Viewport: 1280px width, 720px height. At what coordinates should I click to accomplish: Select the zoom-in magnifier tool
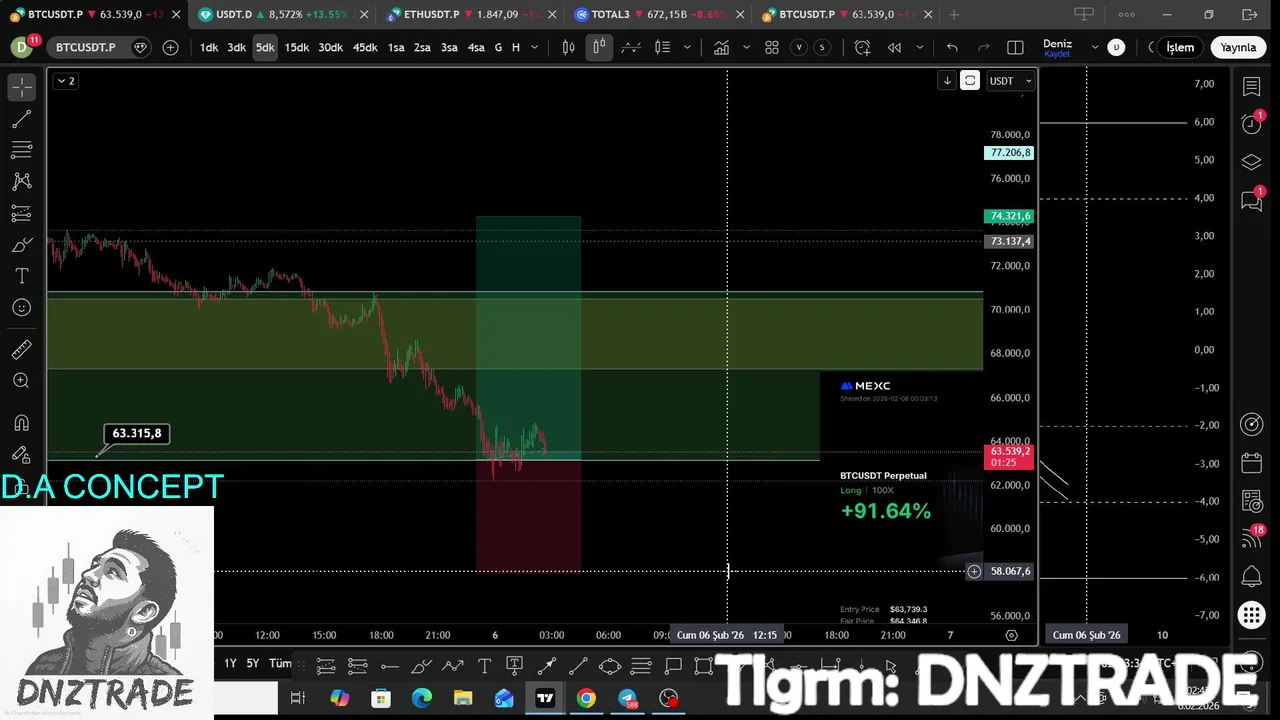[x=21, y=381]
